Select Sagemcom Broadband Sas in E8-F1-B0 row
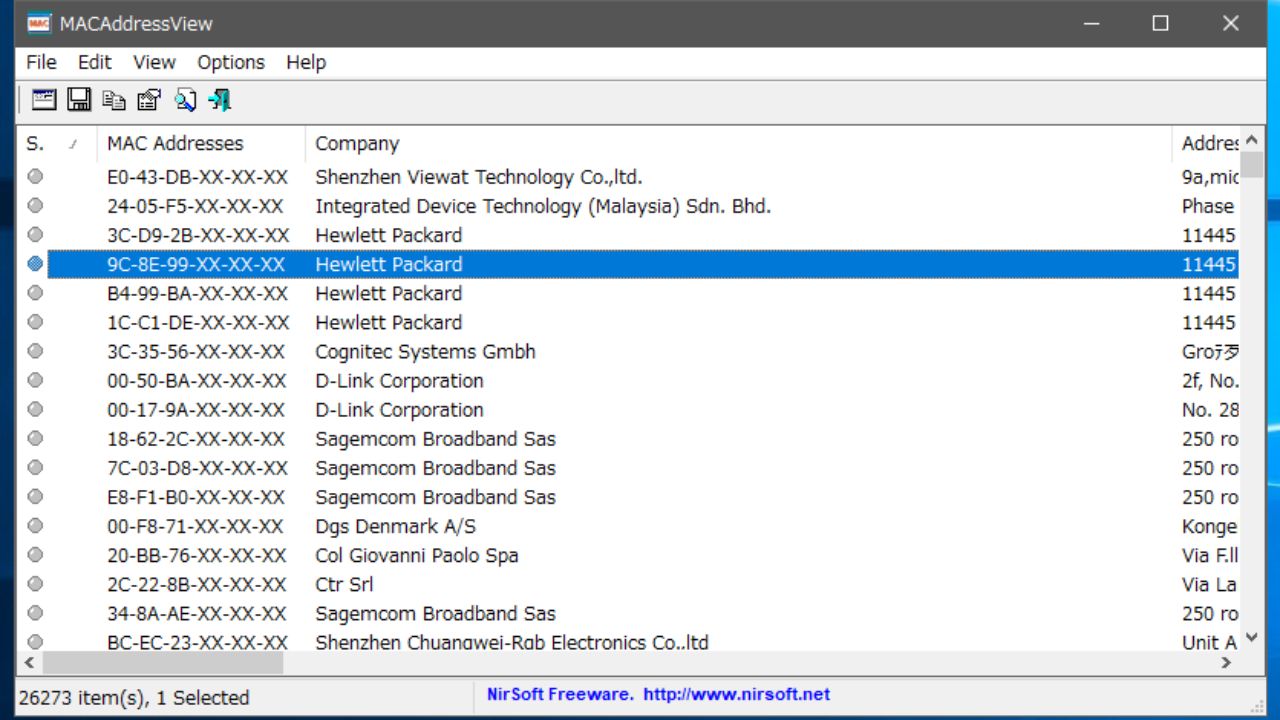 click(435, 496)
